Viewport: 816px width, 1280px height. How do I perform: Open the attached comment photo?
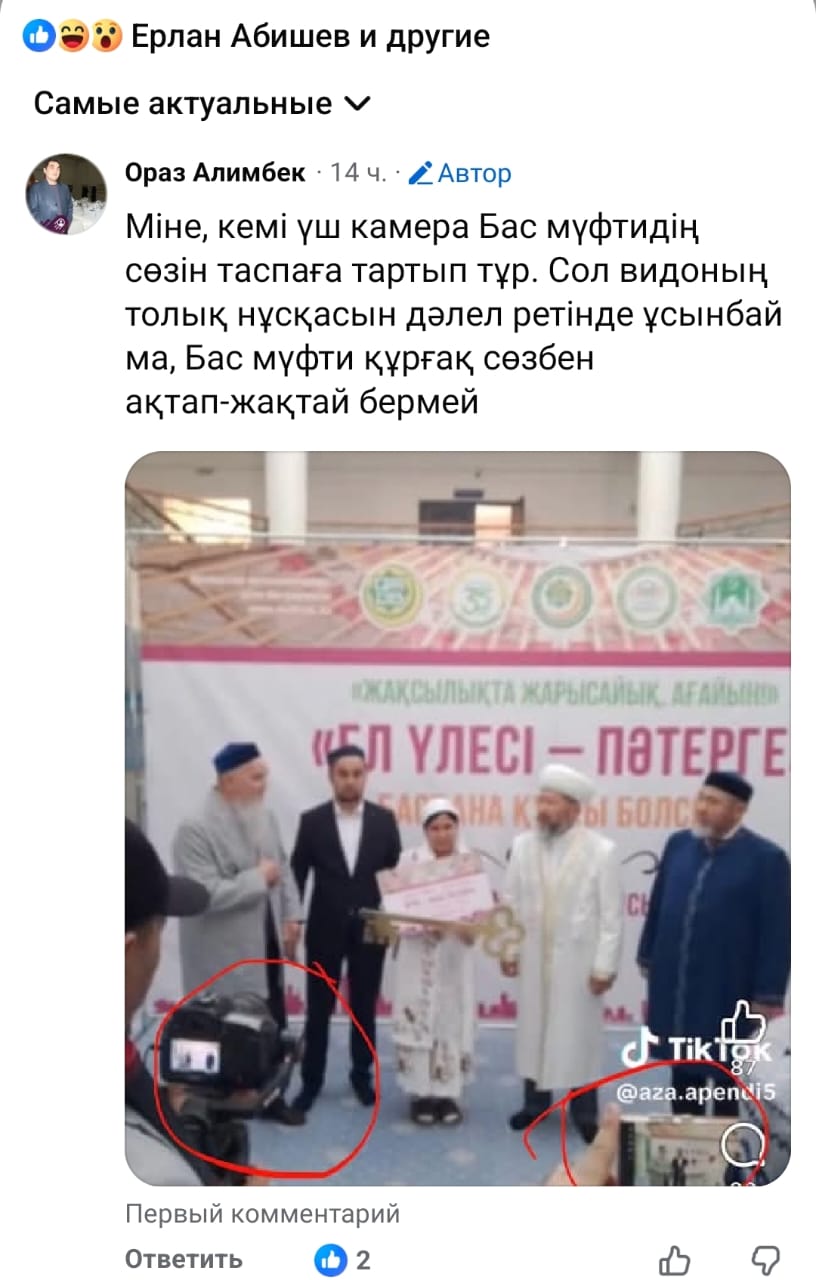457,819
